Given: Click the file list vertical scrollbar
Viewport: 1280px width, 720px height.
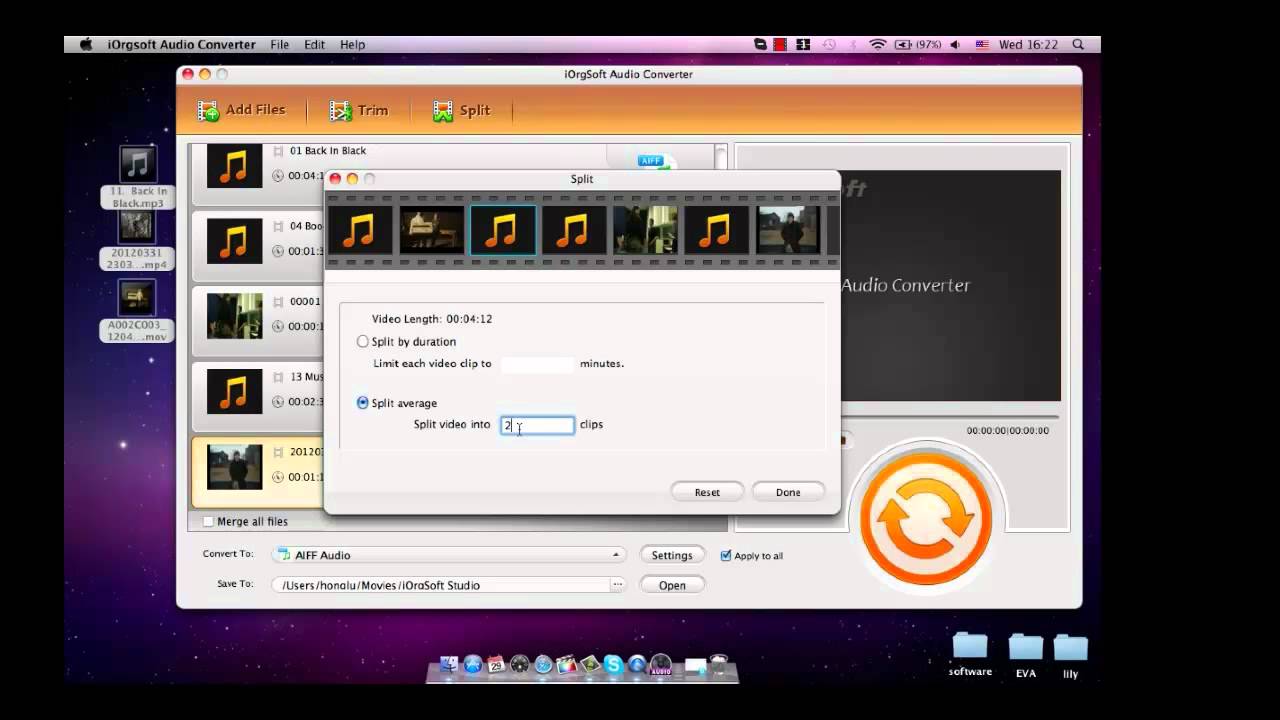Looking at the screenshot, I should coord(720,155).
